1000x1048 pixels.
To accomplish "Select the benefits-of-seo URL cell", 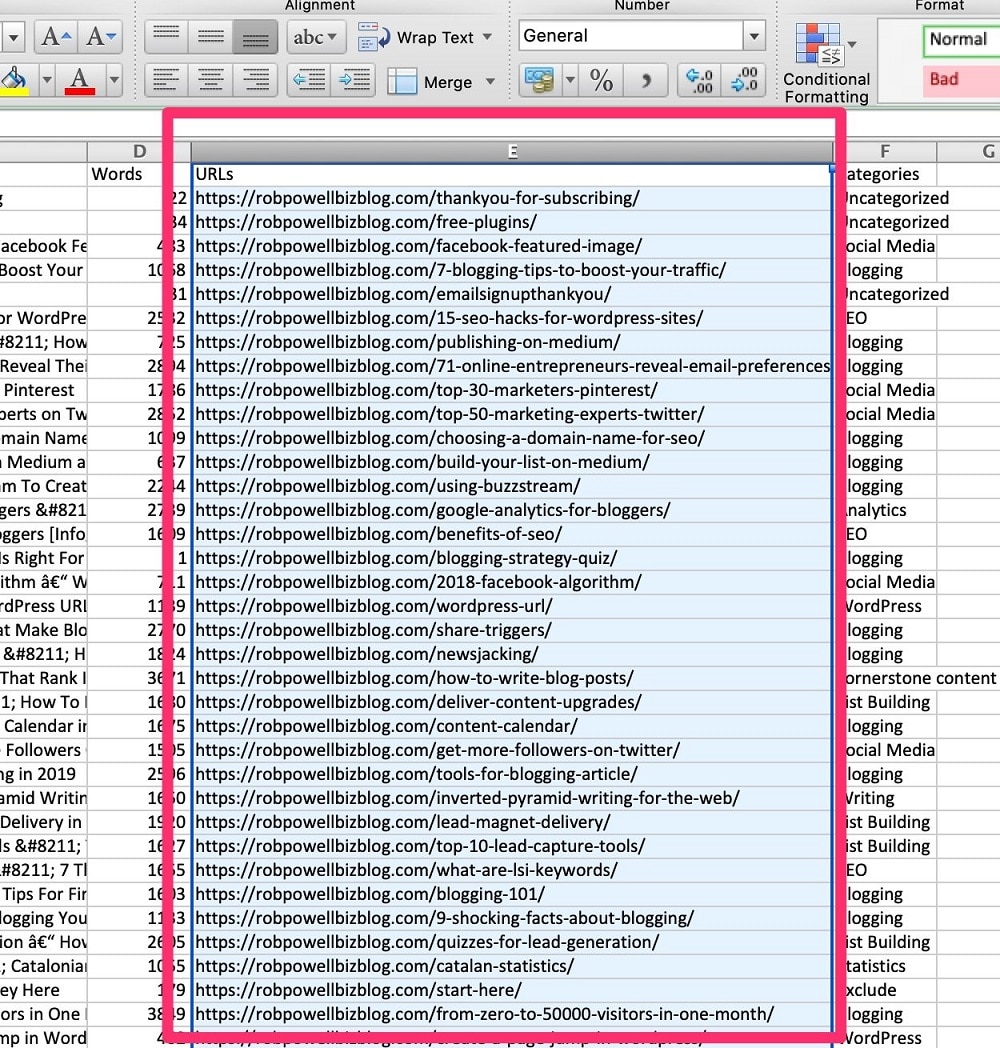I will (512, 534).
